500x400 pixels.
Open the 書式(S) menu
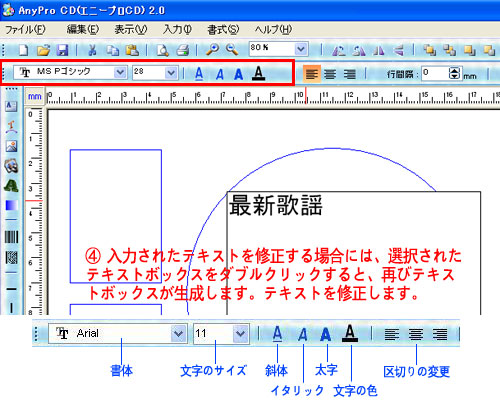click(223, 30)
